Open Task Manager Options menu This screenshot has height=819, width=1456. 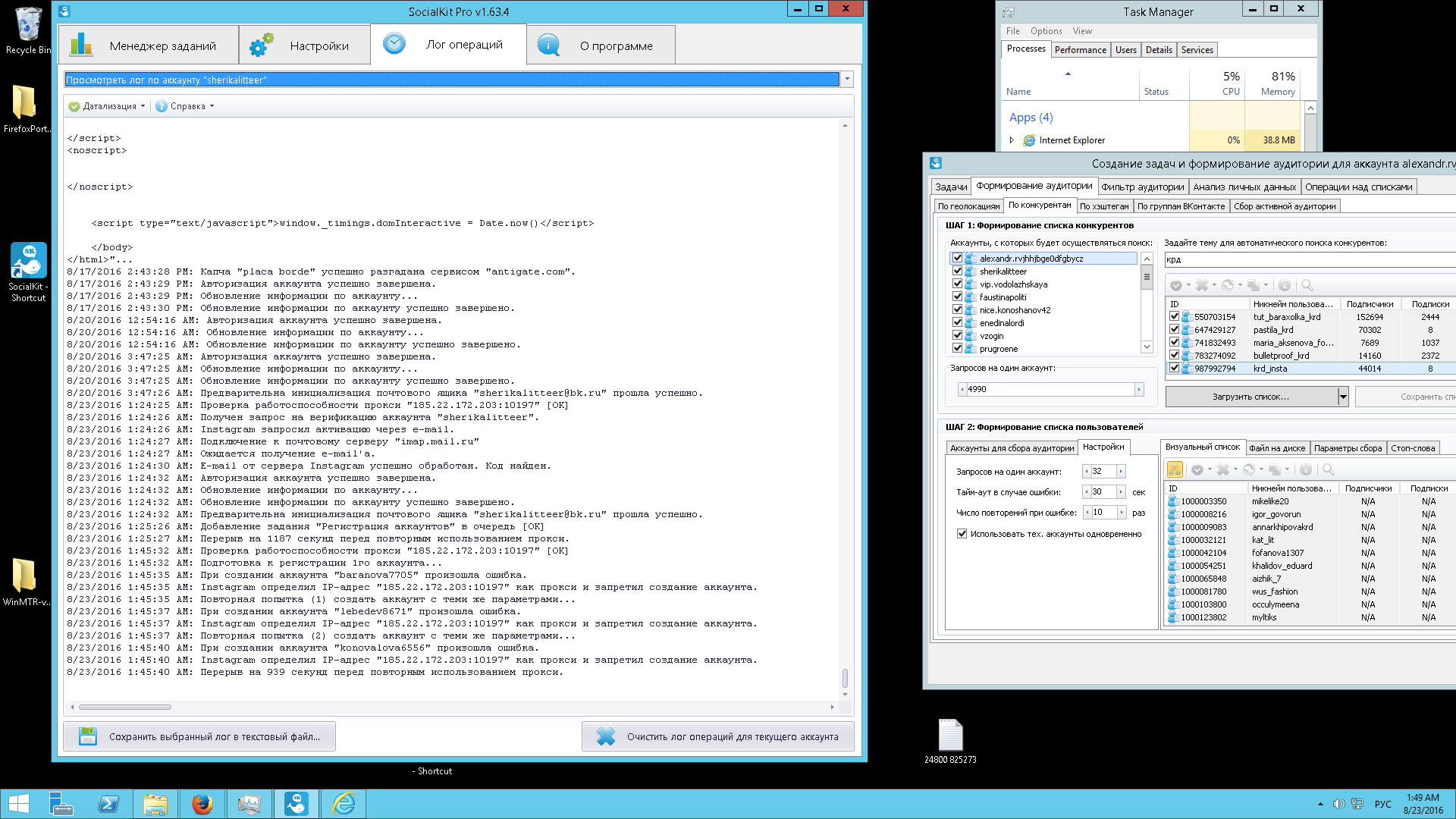click(x=1046, y=31)
